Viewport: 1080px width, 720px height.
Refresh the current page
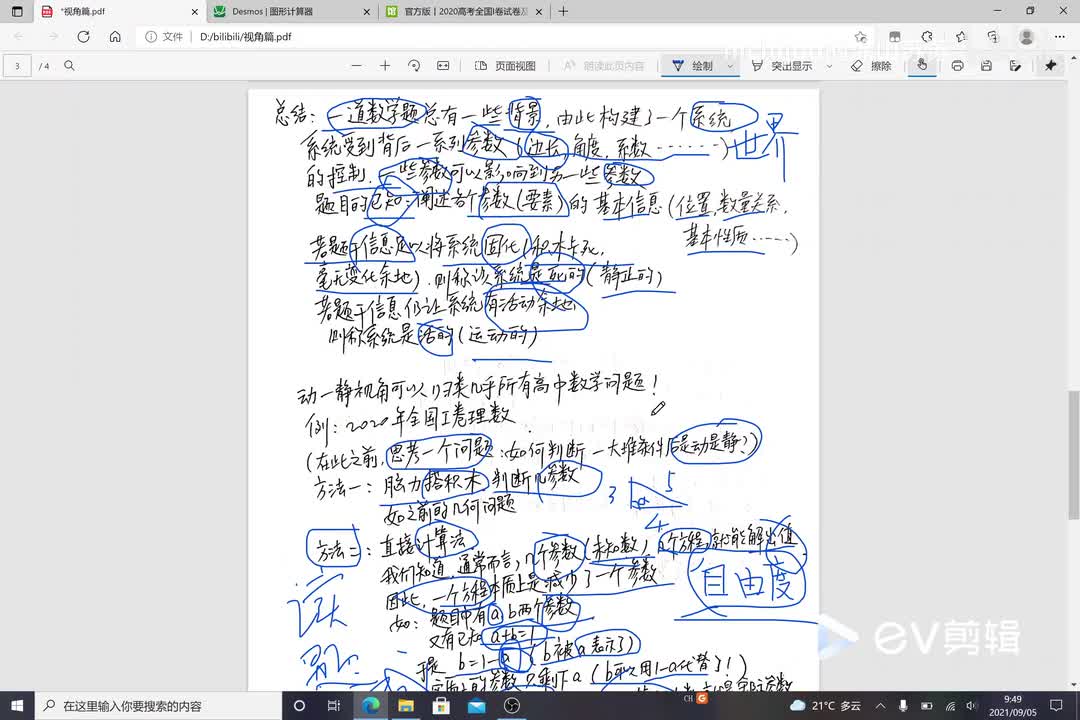pyautogui.click(x=83, y=37)
